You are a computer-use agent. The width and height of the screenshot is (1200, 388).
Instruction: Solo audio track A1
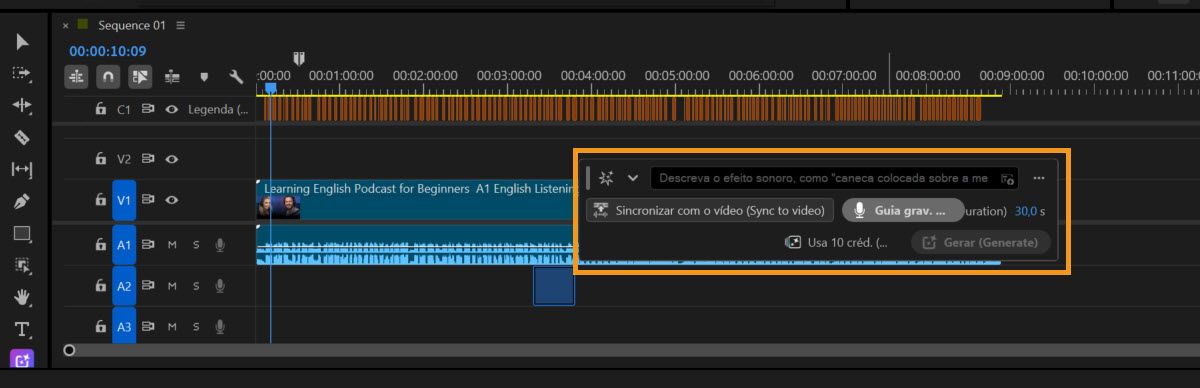(x=196, y=244)
